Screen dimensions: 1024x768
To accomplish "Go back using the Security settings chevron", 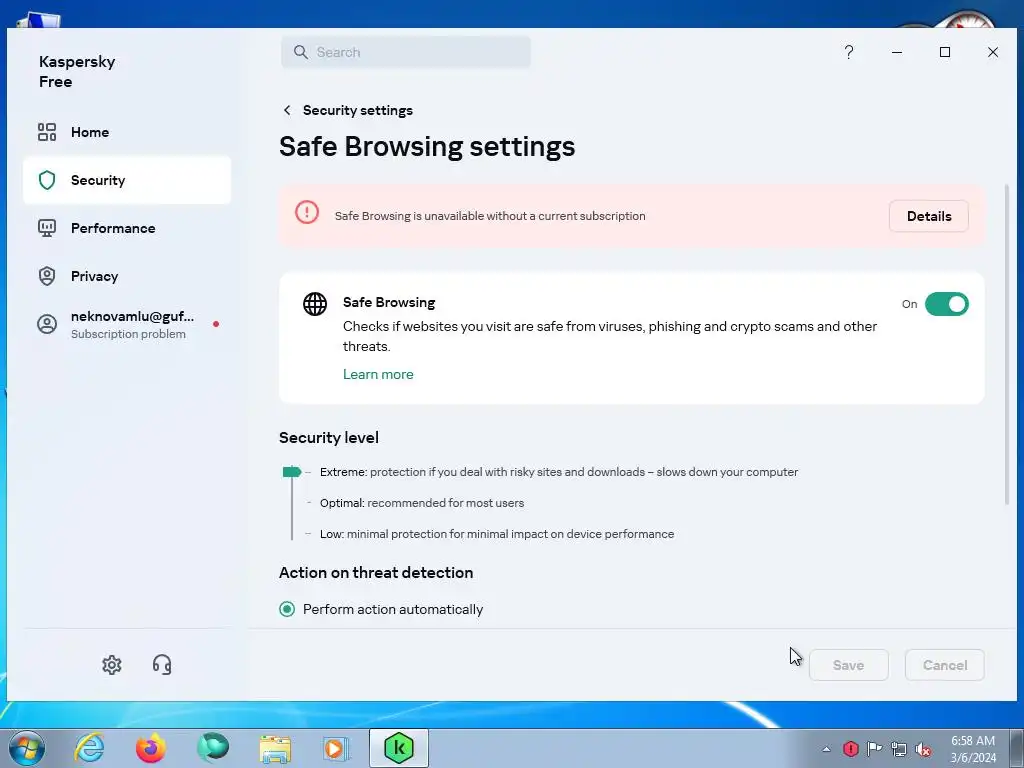I will coord(287,110).
